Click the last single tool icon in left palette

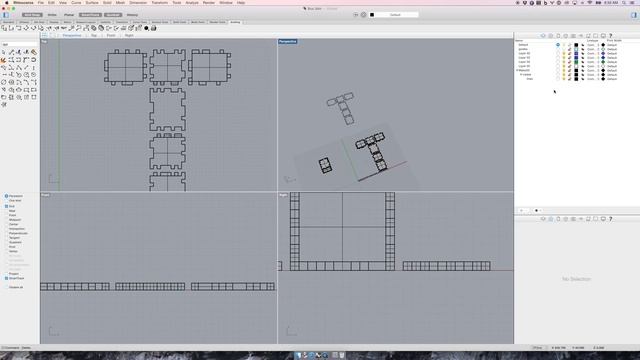4,105
